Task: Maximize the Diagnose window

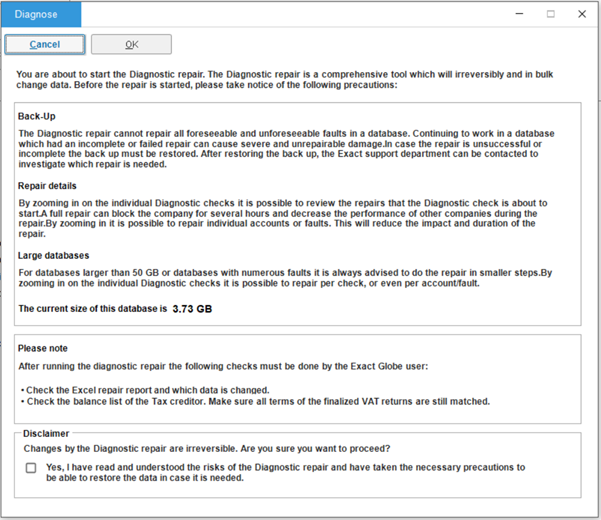Action: (x=550, y=14)
